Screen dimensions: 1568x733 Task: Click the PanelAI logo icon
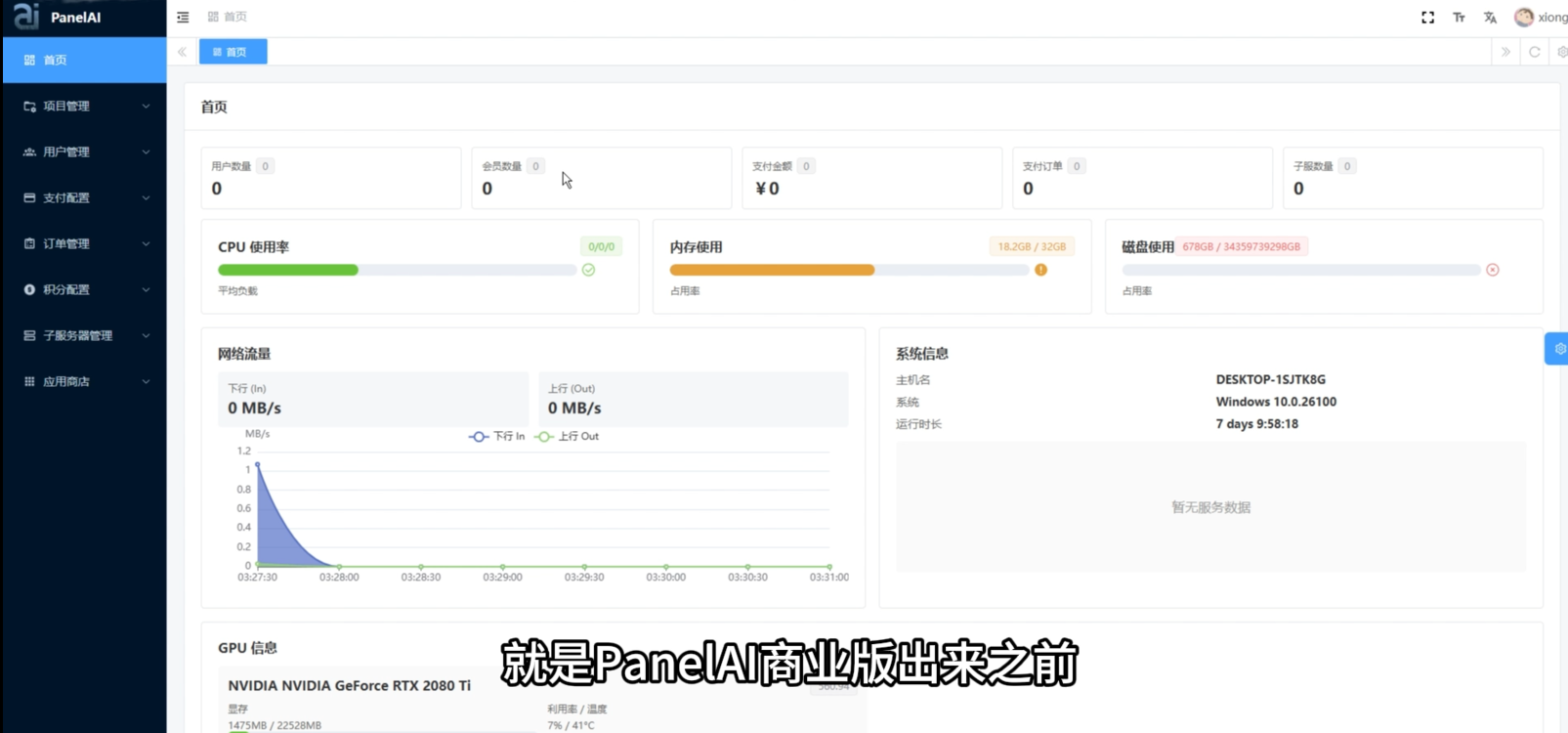tap(26, 16)
